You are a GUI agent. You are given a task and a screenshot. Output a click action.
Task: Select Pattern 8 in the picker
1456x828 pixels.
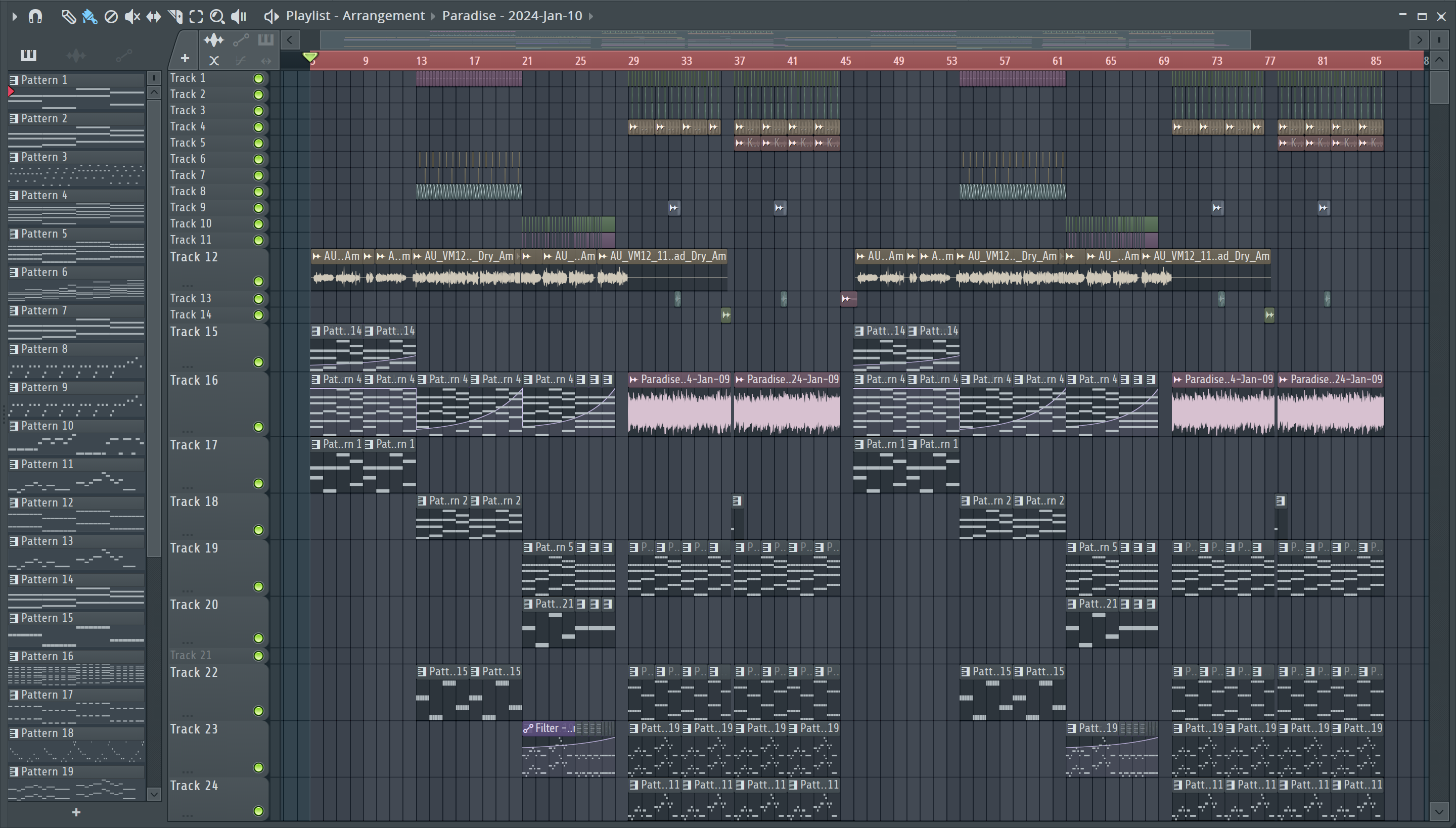pos(76,360)
